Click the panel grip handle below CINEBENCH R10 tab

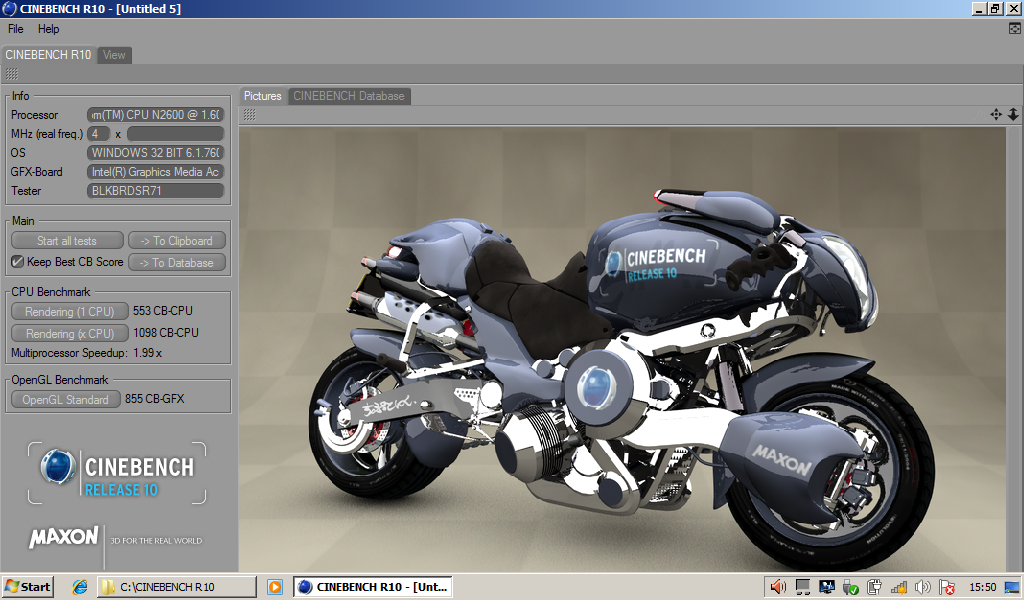point(12,74)
